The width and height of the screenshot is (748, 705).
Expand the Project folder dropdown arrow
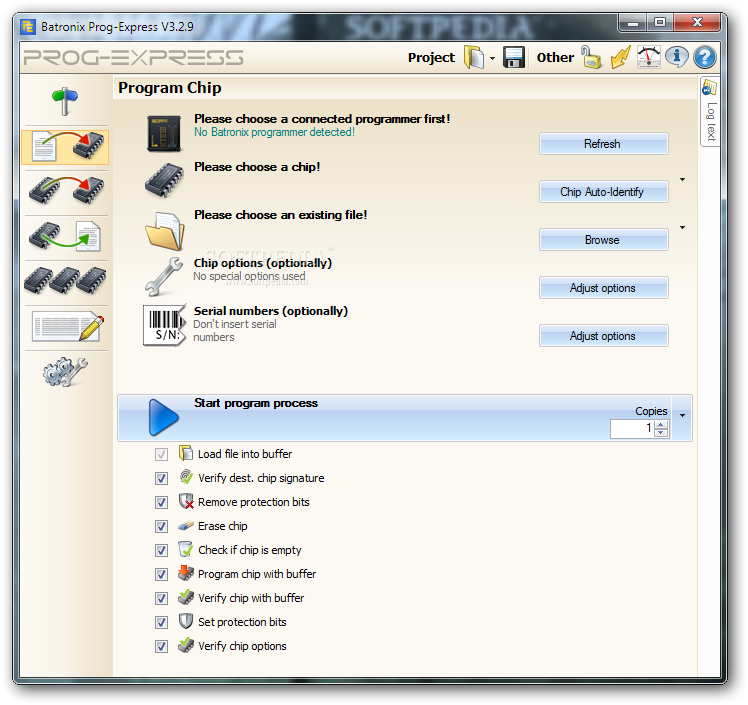point(492,58)
